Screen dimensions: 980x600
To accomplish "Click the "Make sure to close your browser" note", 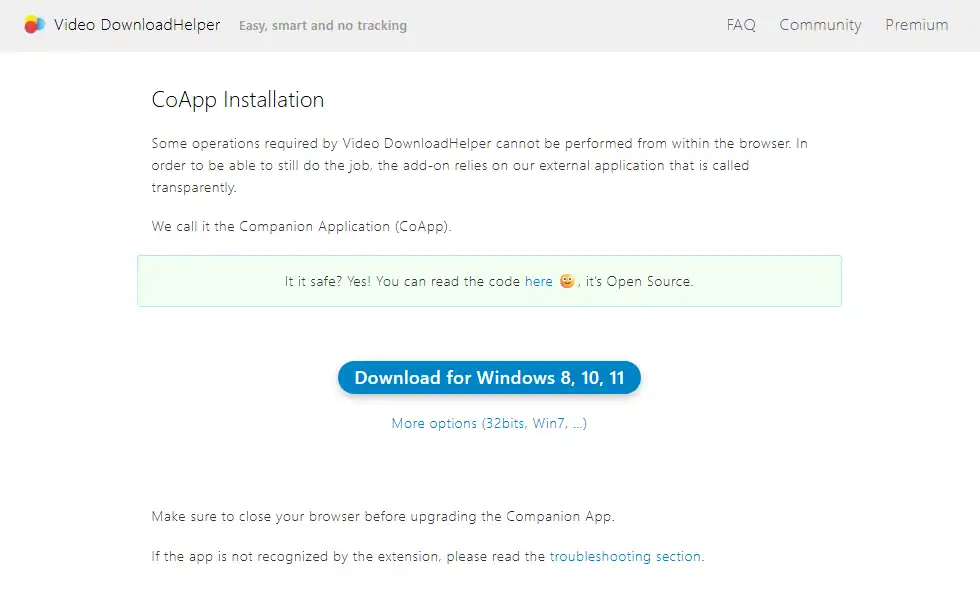I will pyautogui.click(x=383, y=516).
